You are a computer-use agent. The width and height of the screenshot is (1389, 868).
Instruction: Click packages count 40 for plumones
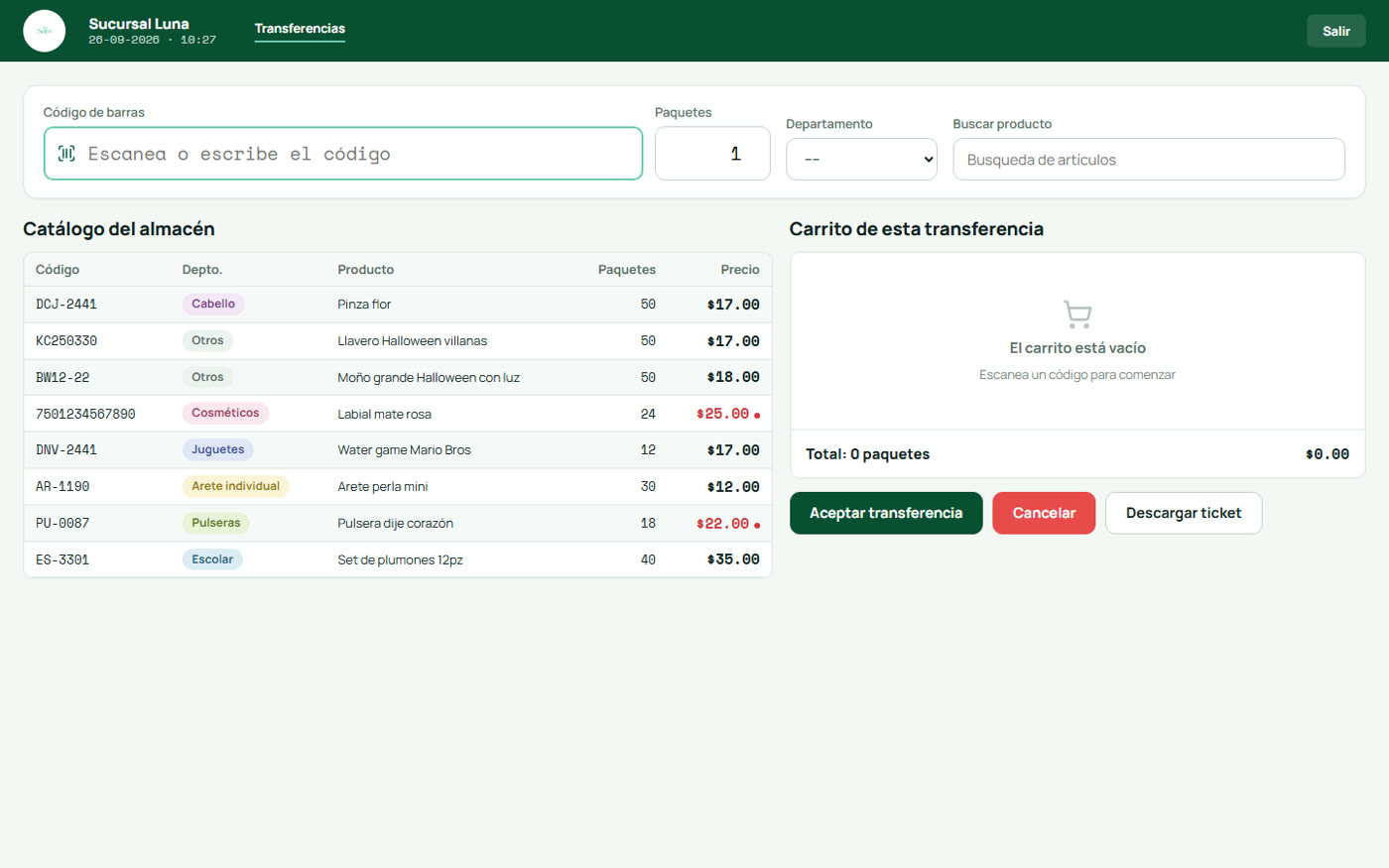[x=648, y=560]
